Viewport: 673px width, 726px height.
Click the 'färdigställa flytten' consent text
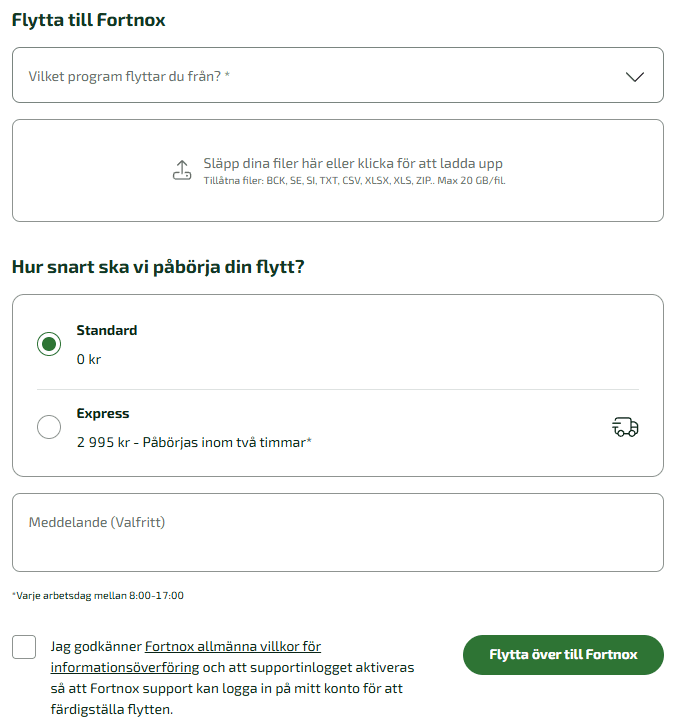pyautogui.click(x=112, y=709)
